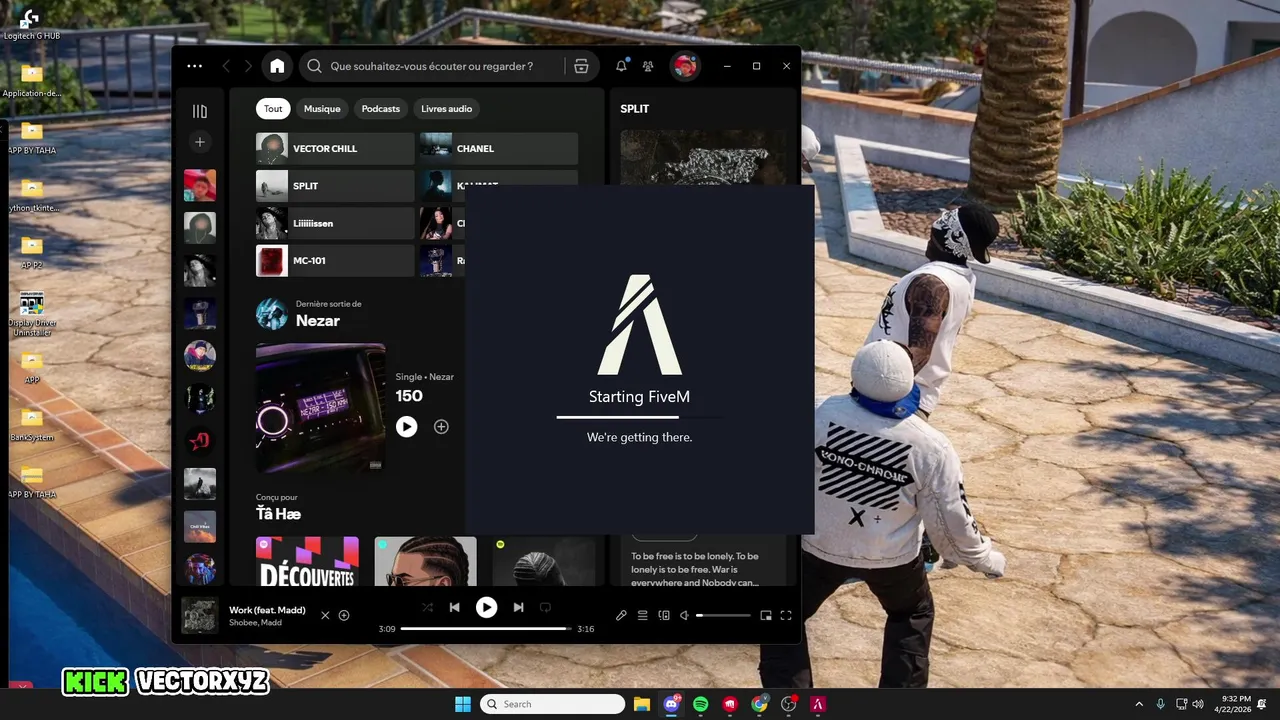This screenshot has height=720, width=1280.
Task: Seek on the track progress bar
Action: click(486, 629)
